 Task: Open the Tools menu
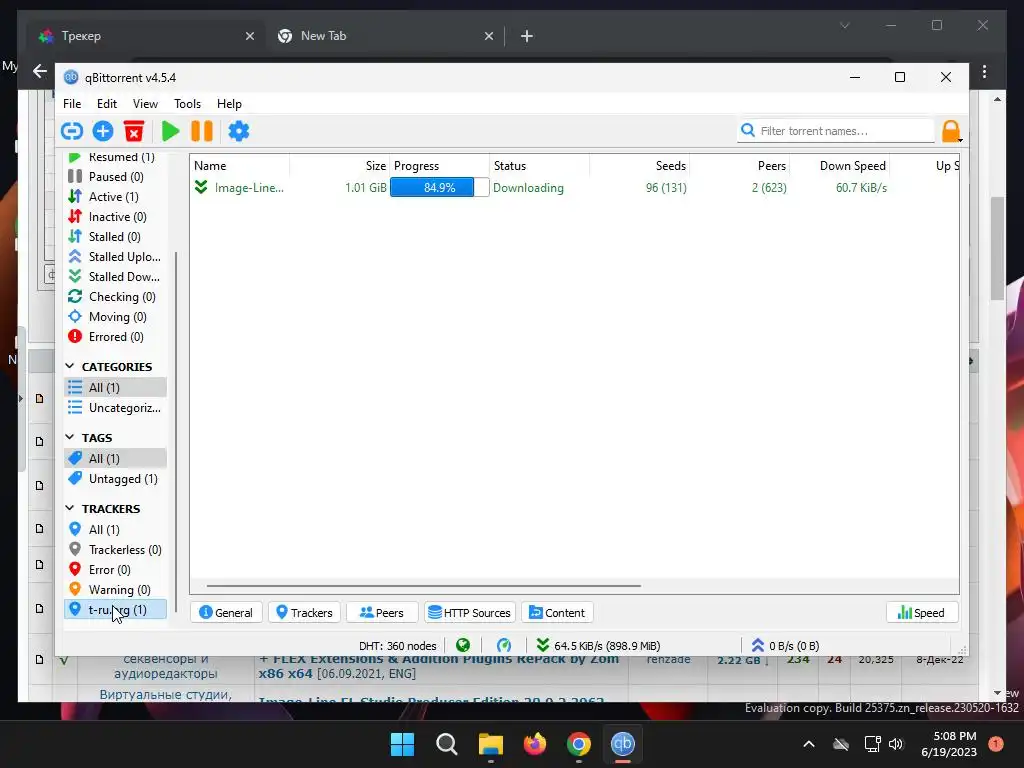(187, 104)
